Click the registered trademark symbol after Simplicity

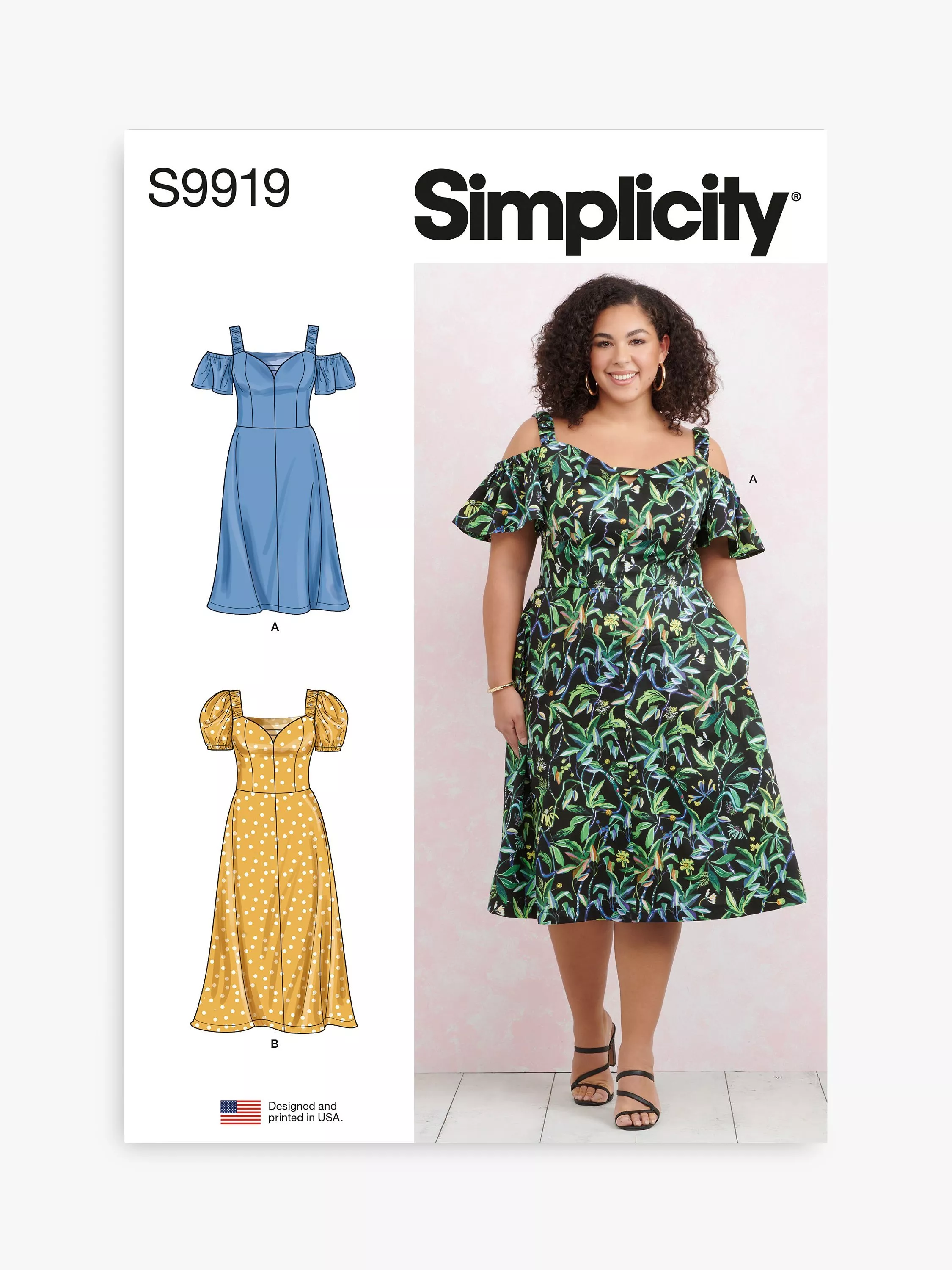[x=796, y=196]
